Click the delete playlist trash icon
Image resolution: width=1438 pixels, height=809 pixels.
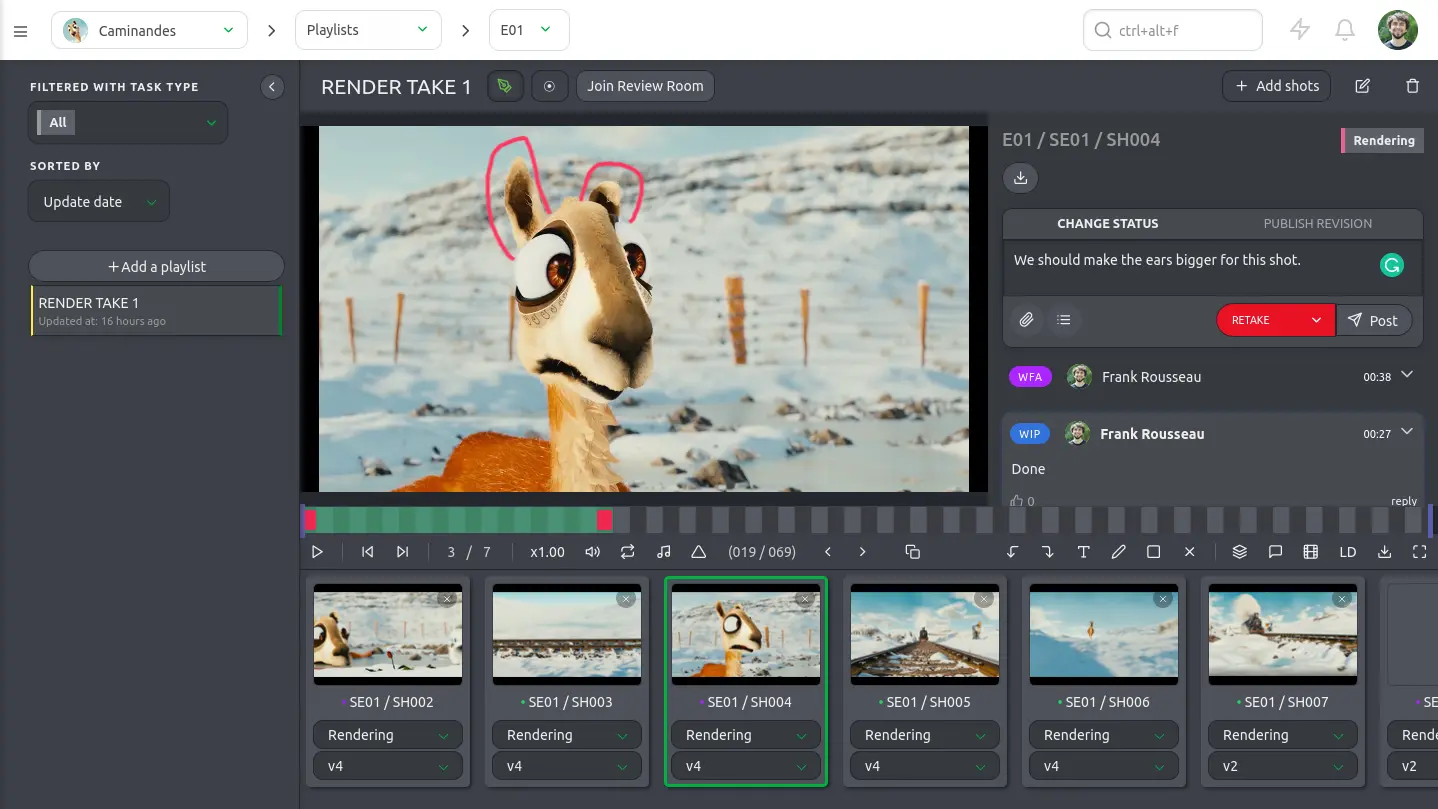[1412, 86]
